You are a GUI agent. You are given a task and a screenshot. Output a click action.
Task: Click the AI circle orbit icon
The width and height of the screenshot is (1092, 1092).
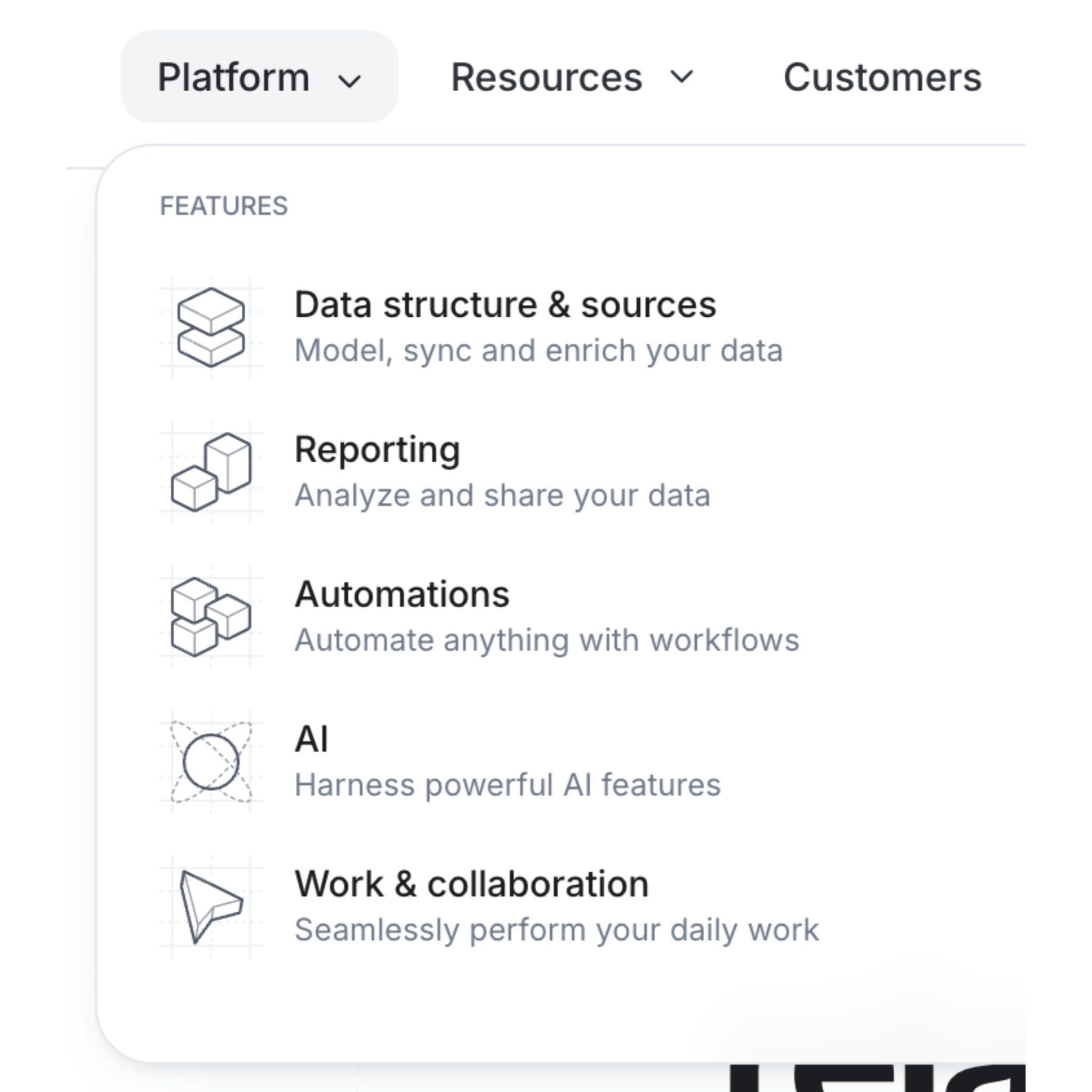[211, 761]
